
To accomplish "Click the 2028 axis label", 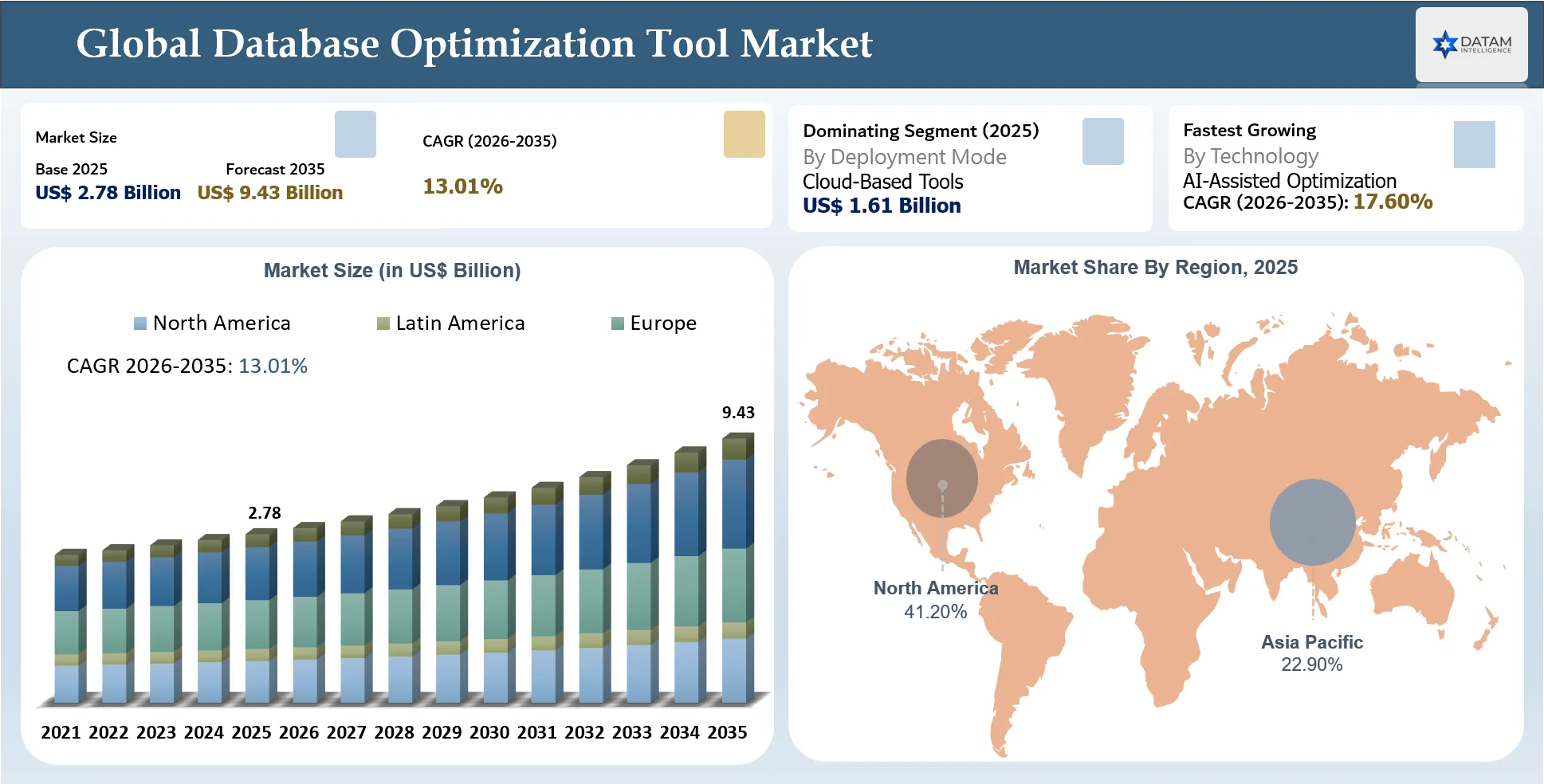I will click(395, 732).
